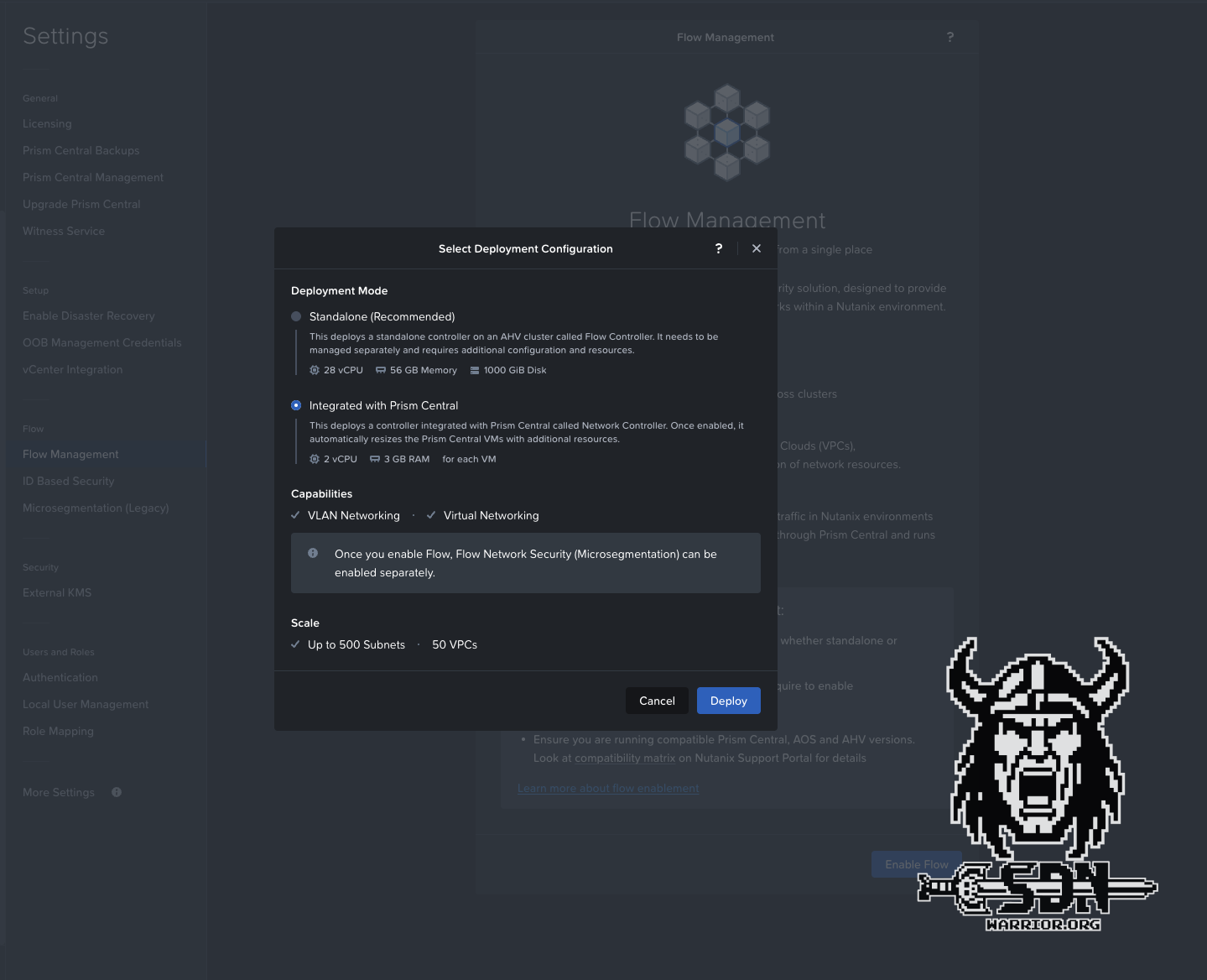The width and height of the screenshot is (1207, 980).
Task: Open Licensing settings
Action: point(47,123)
